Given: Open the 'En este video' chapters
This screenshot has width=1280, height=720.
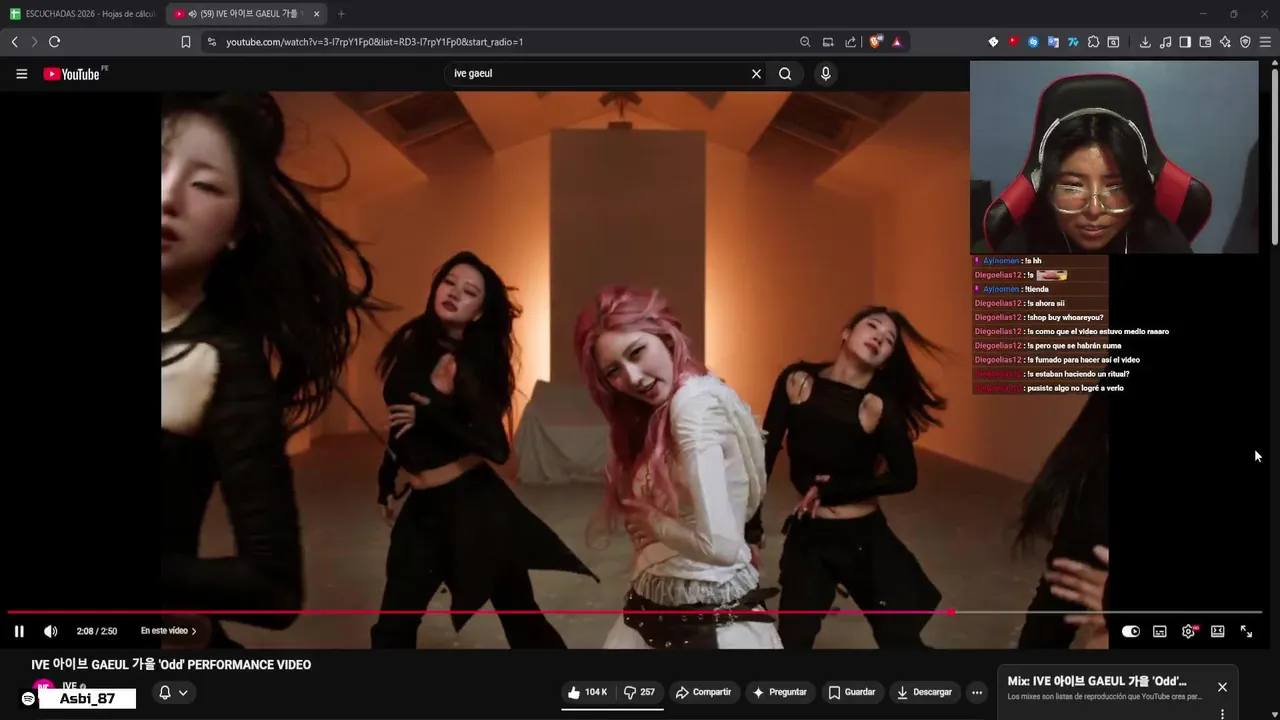Looking at the screenshot, I should tap(168, 631).
